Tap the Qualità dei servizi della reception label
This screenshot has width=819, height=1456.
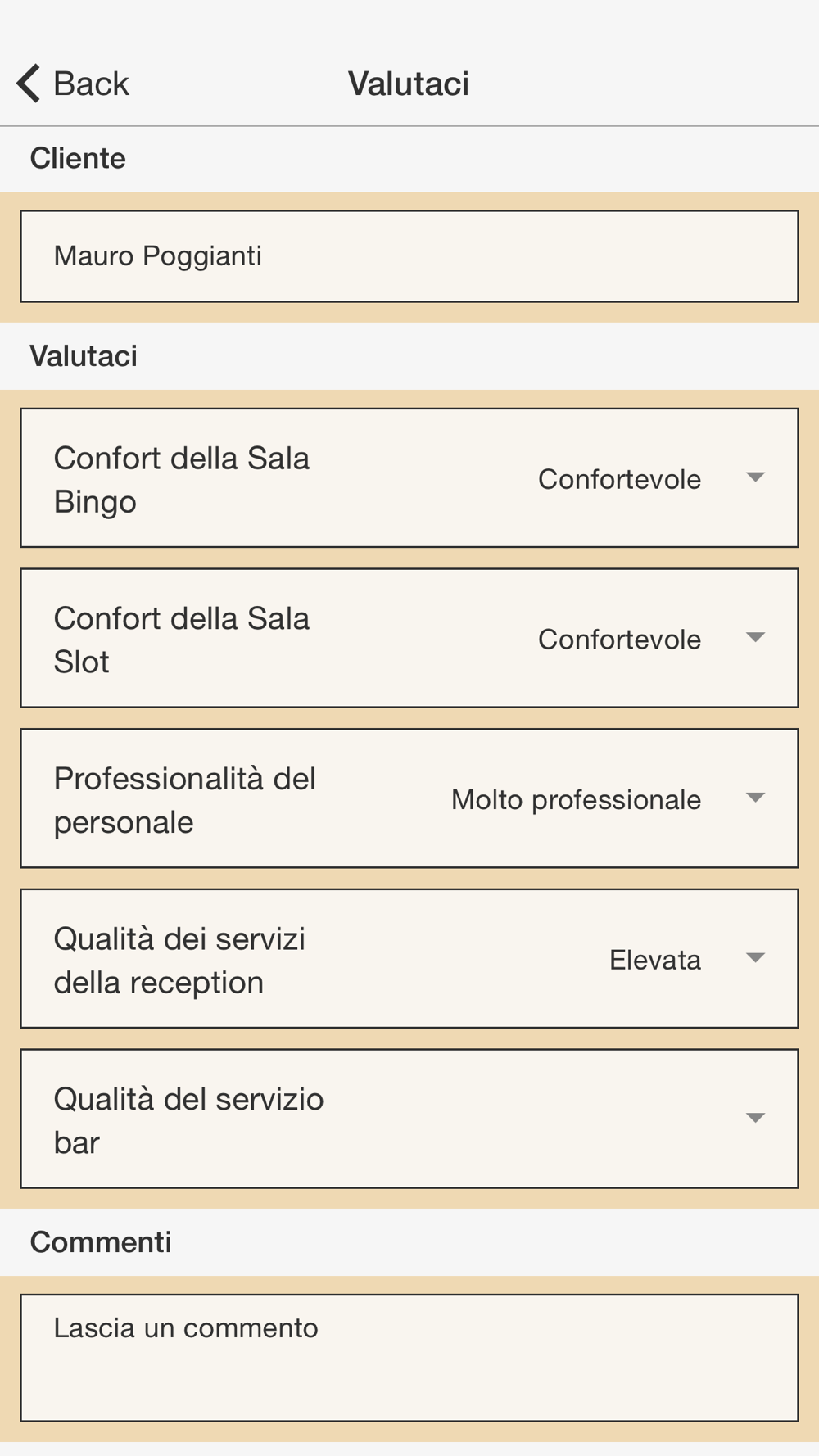179,961
